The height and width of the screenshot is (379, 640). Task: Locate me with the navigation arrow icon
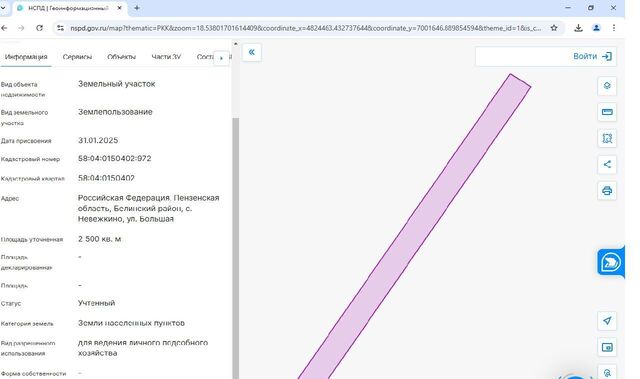[607, 321]
